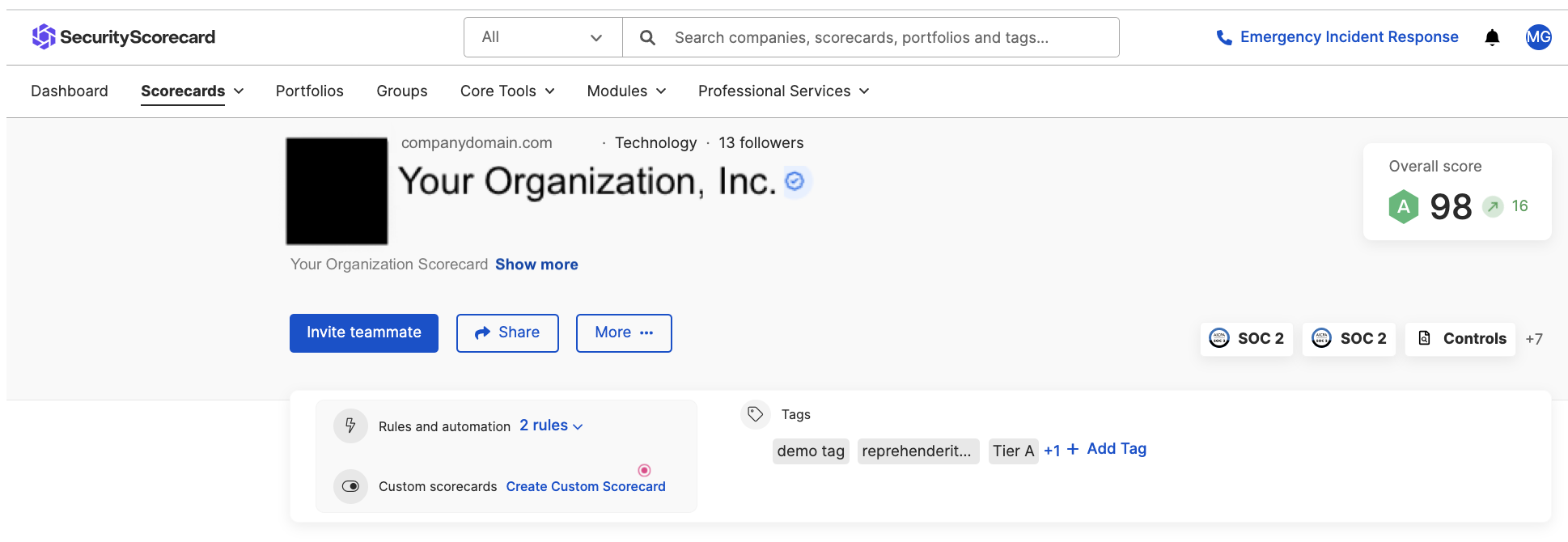Click the plus icon before Add Tag
This screenshot has height=542, width=1568.
[x=1073, y=449]
